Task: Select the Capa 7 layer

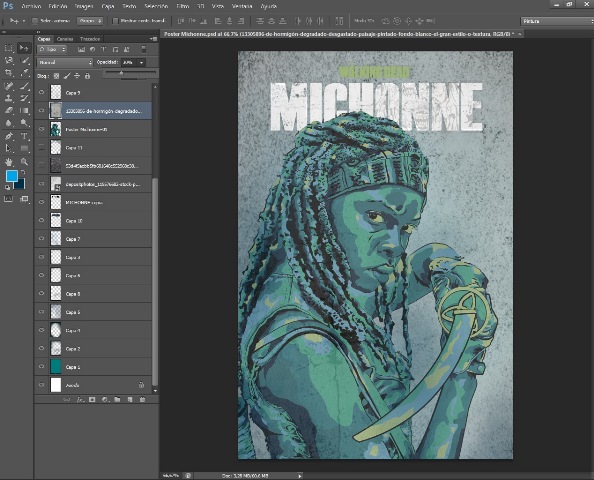Action: click(x=93, y=239)
